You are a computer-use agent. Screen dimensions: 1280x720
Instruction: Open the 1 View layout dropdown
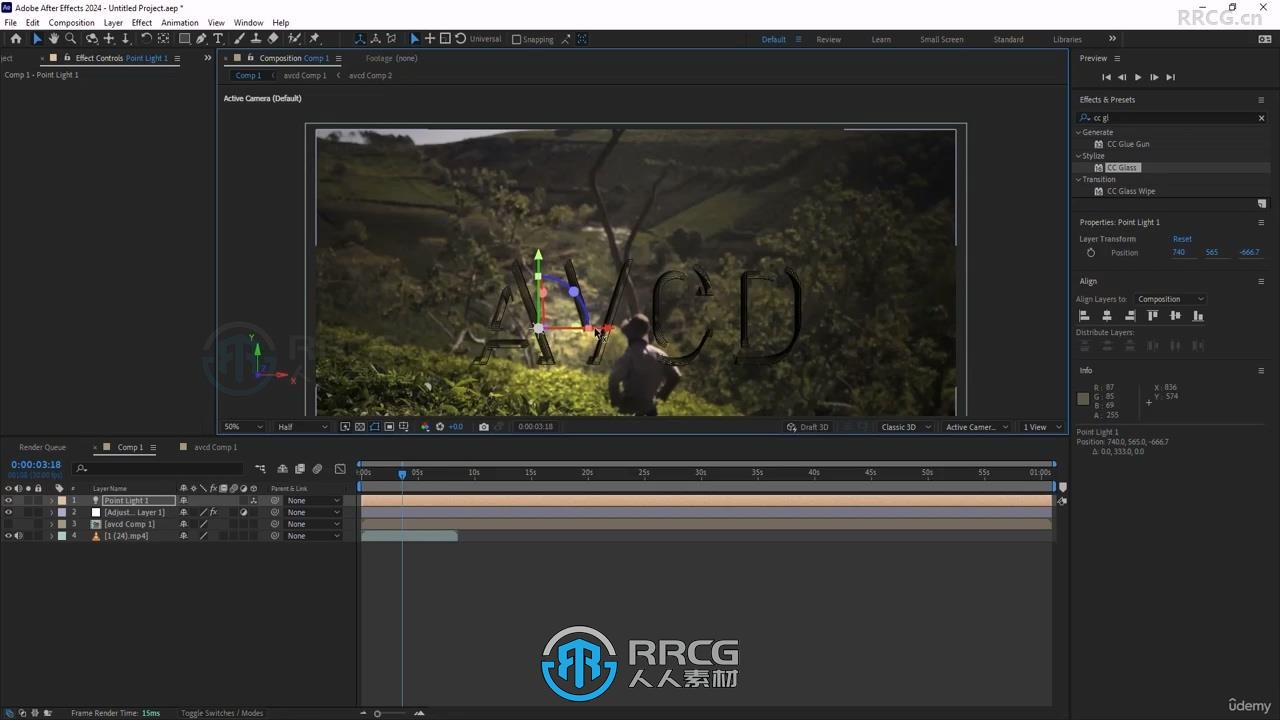(1042, 427)
